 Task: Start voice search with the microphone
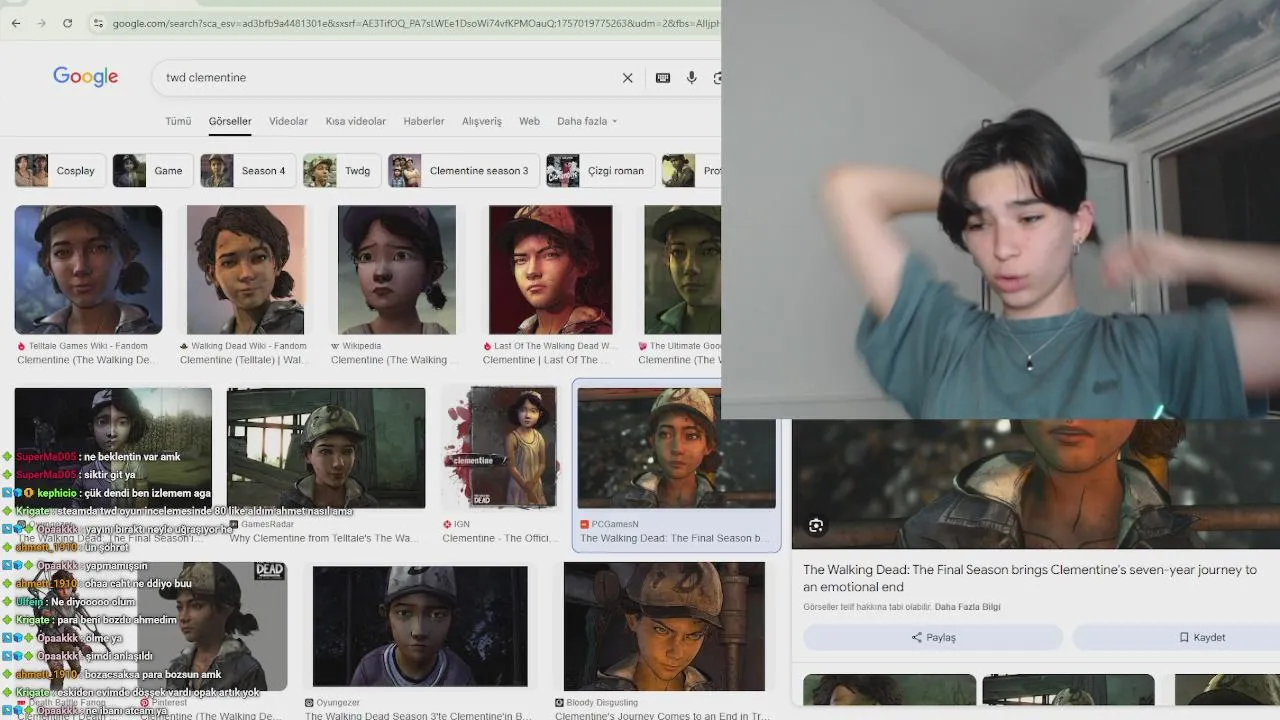pos(691,78)
